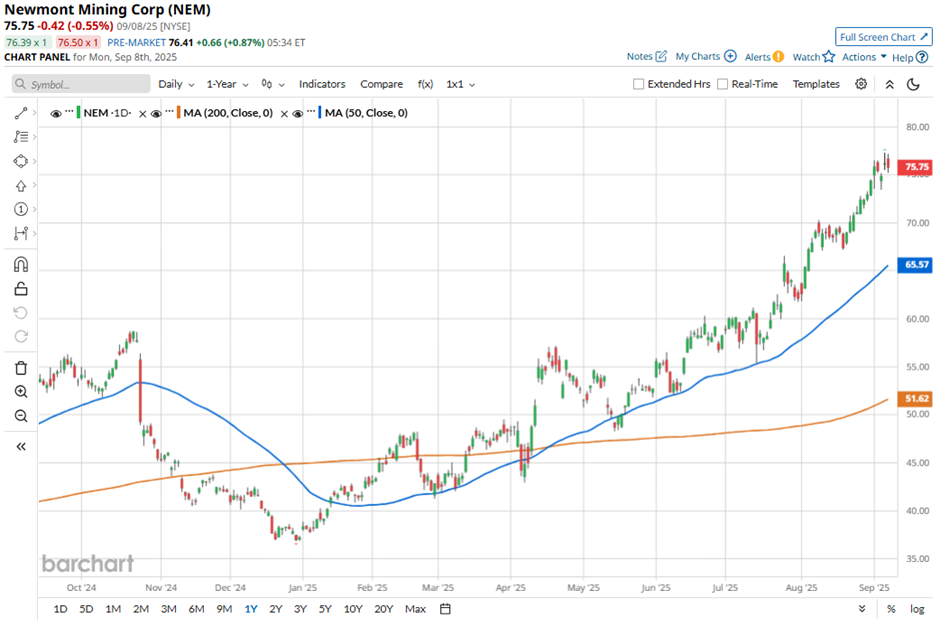This screenshot has height=627, width=940.
Task: Open the chart type candlestick dropdown
Action: pos(273,84)
